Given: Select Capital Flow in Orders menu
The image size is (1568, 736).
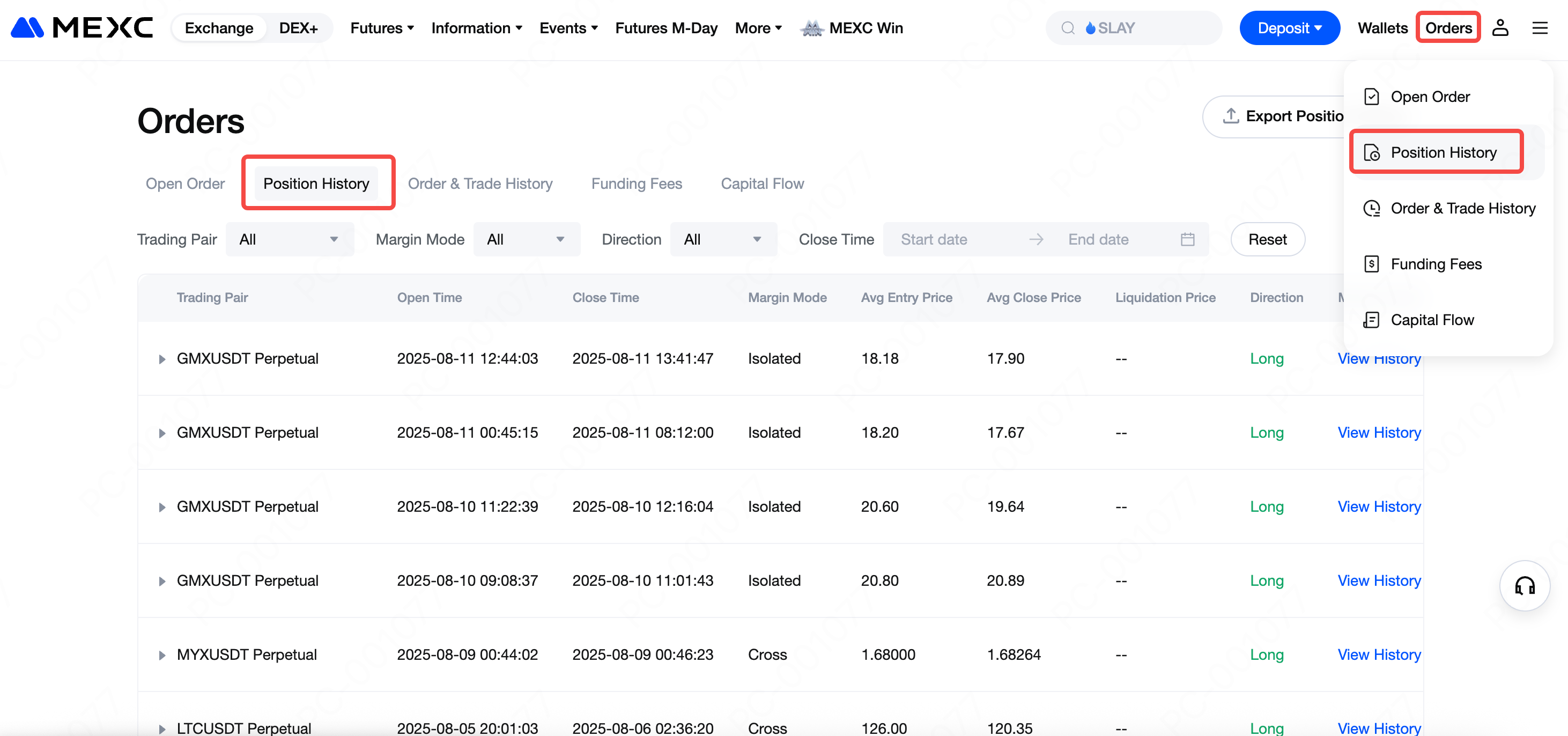Looking at the screenshot, I should pos(1432,320).
